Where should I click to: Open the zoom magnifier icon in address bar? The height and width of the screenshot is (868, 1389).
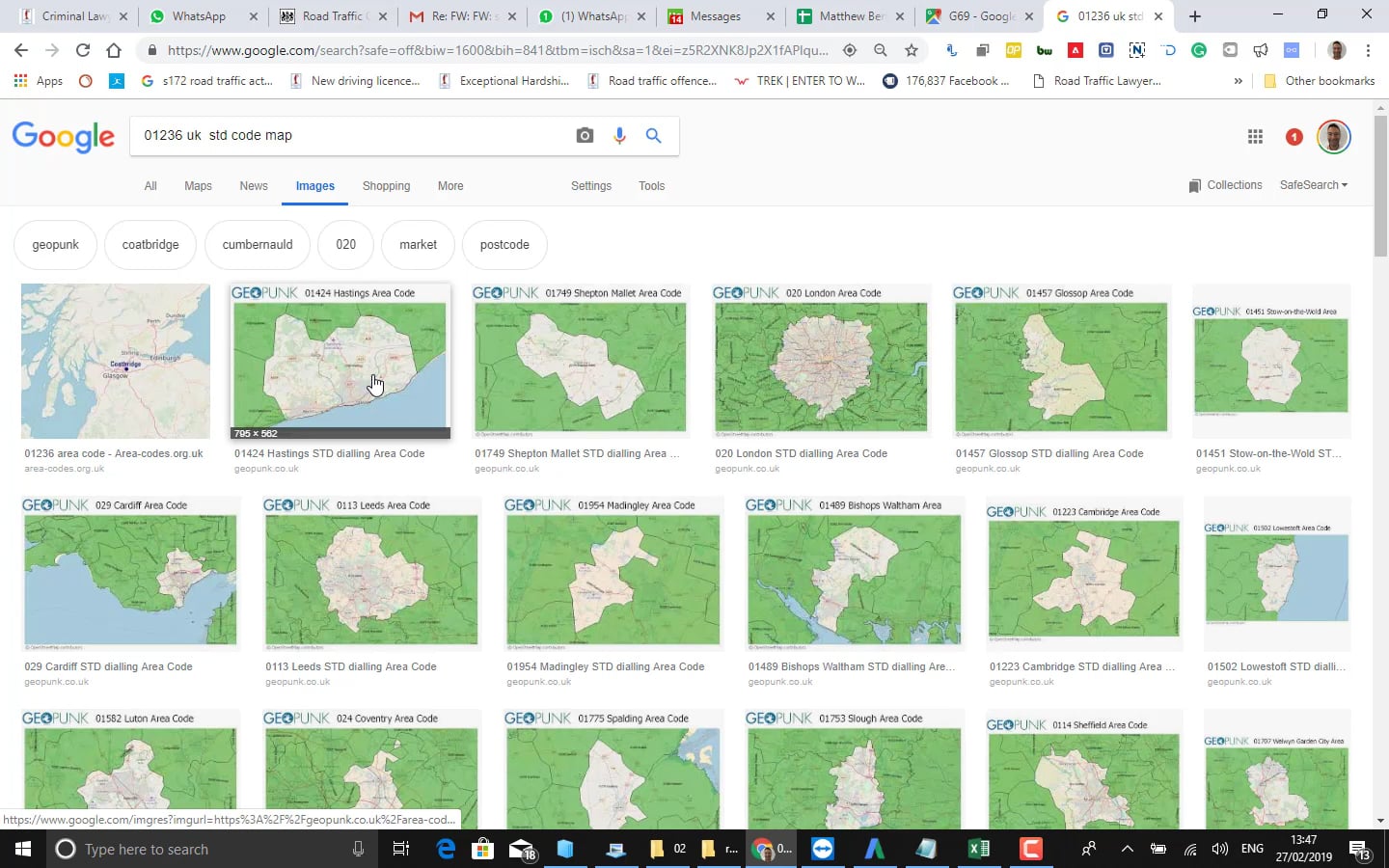tap(881, 50)
